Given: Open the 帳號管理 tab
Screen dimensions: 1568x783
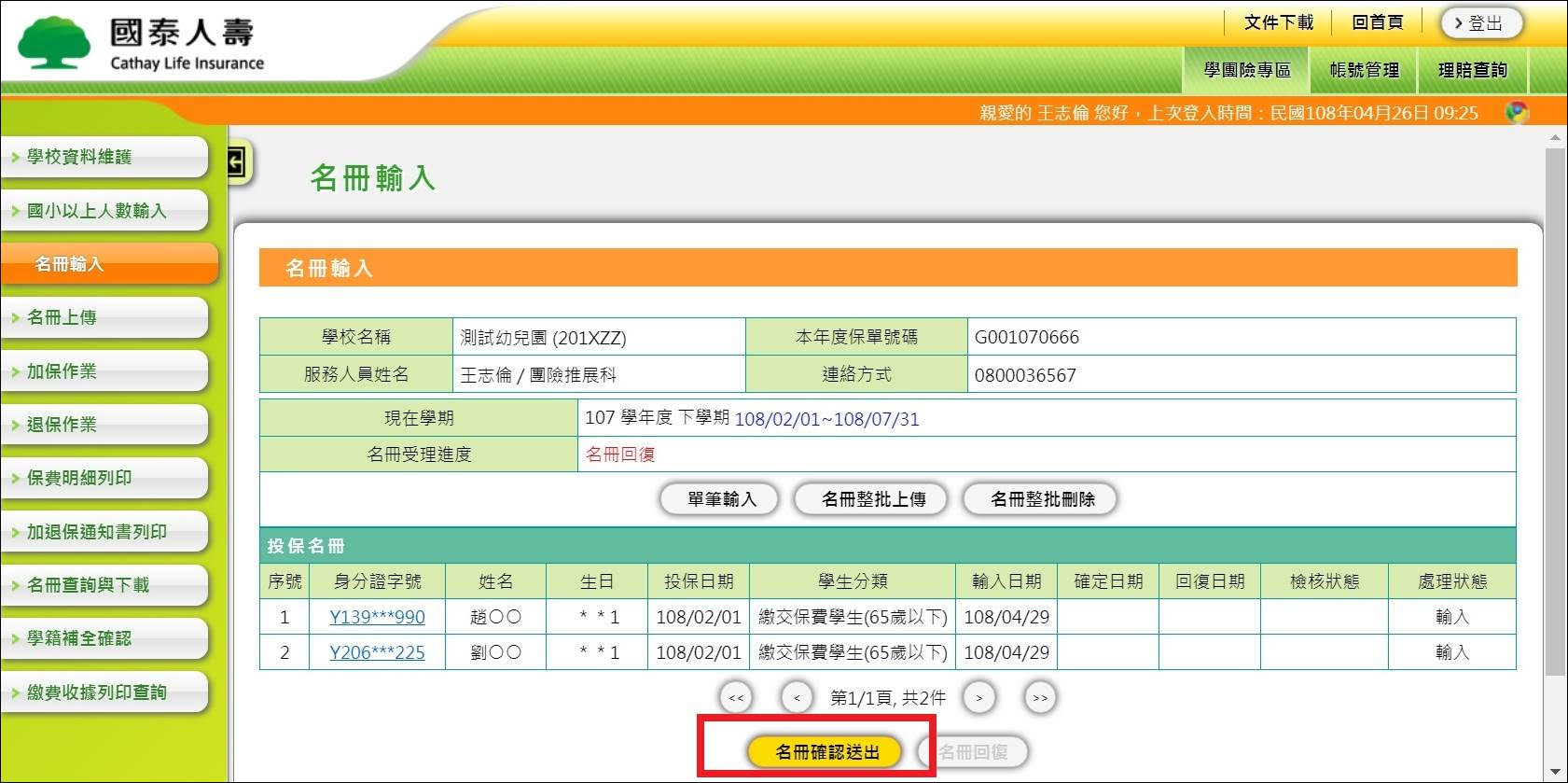Looking at the screenshot, I should 1364,70.
